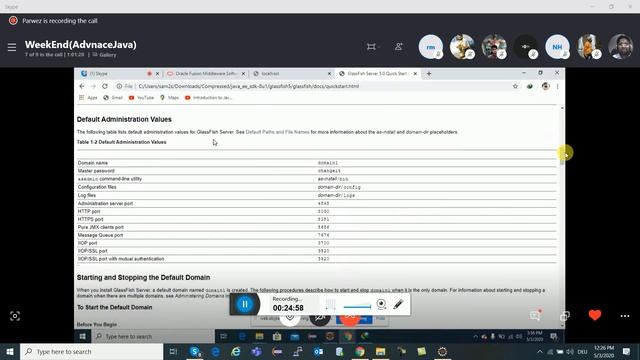Open Sticky Notes from the taskbar
The image size is (640, 360).
422,351
